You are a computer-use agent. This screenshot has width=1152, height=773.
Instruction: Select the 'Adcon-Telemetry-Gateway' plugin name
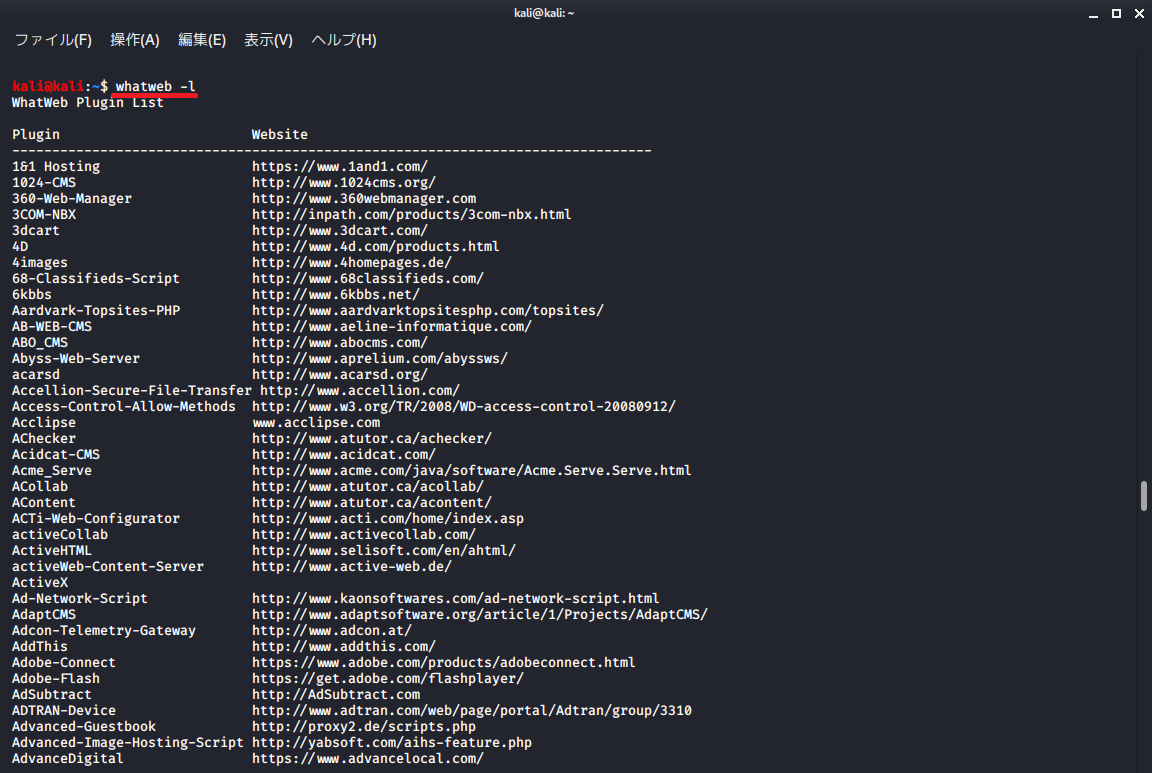pyautogui.click(x=104, y=631)
